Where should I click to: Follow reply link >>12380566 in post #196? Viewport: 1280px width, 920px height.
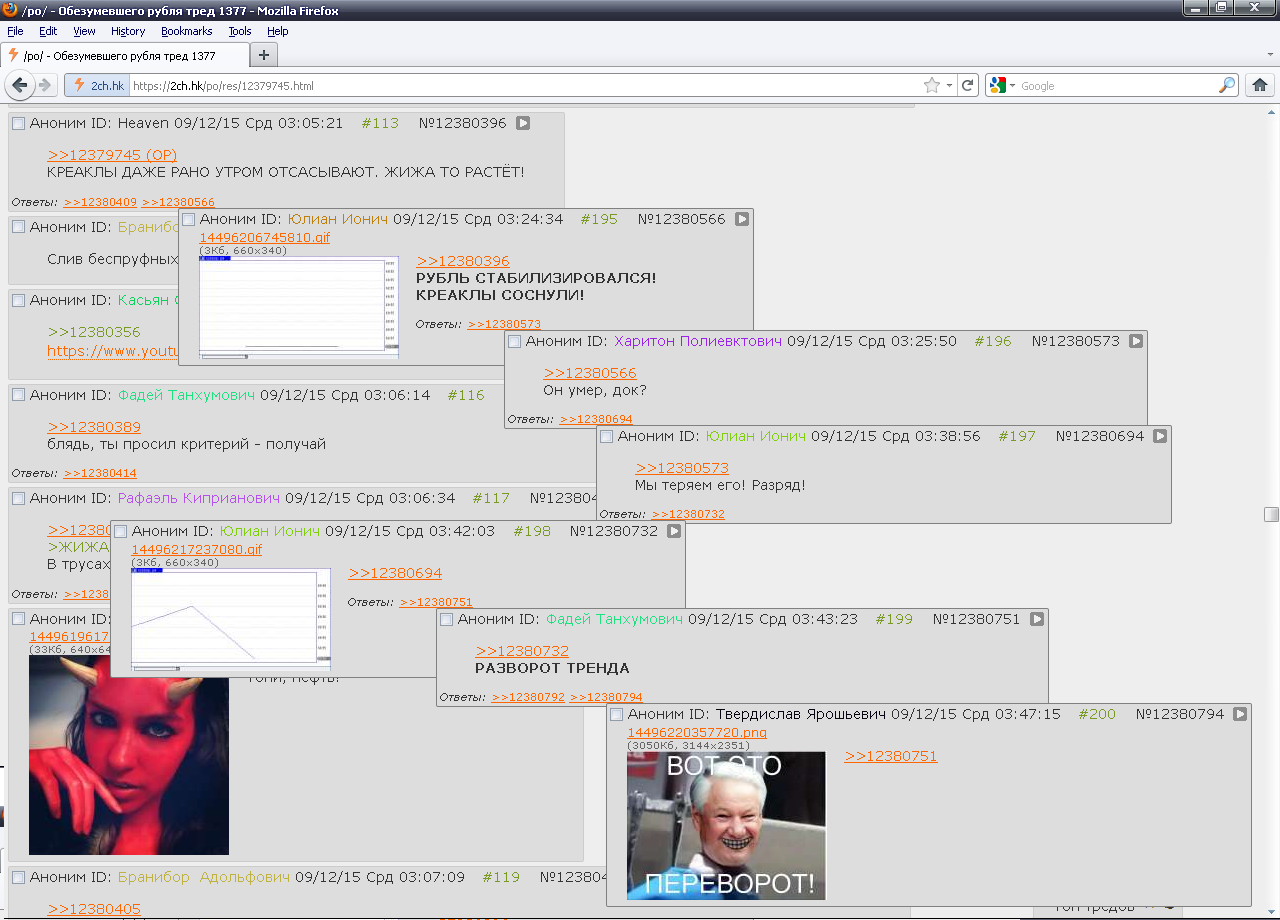590,373
